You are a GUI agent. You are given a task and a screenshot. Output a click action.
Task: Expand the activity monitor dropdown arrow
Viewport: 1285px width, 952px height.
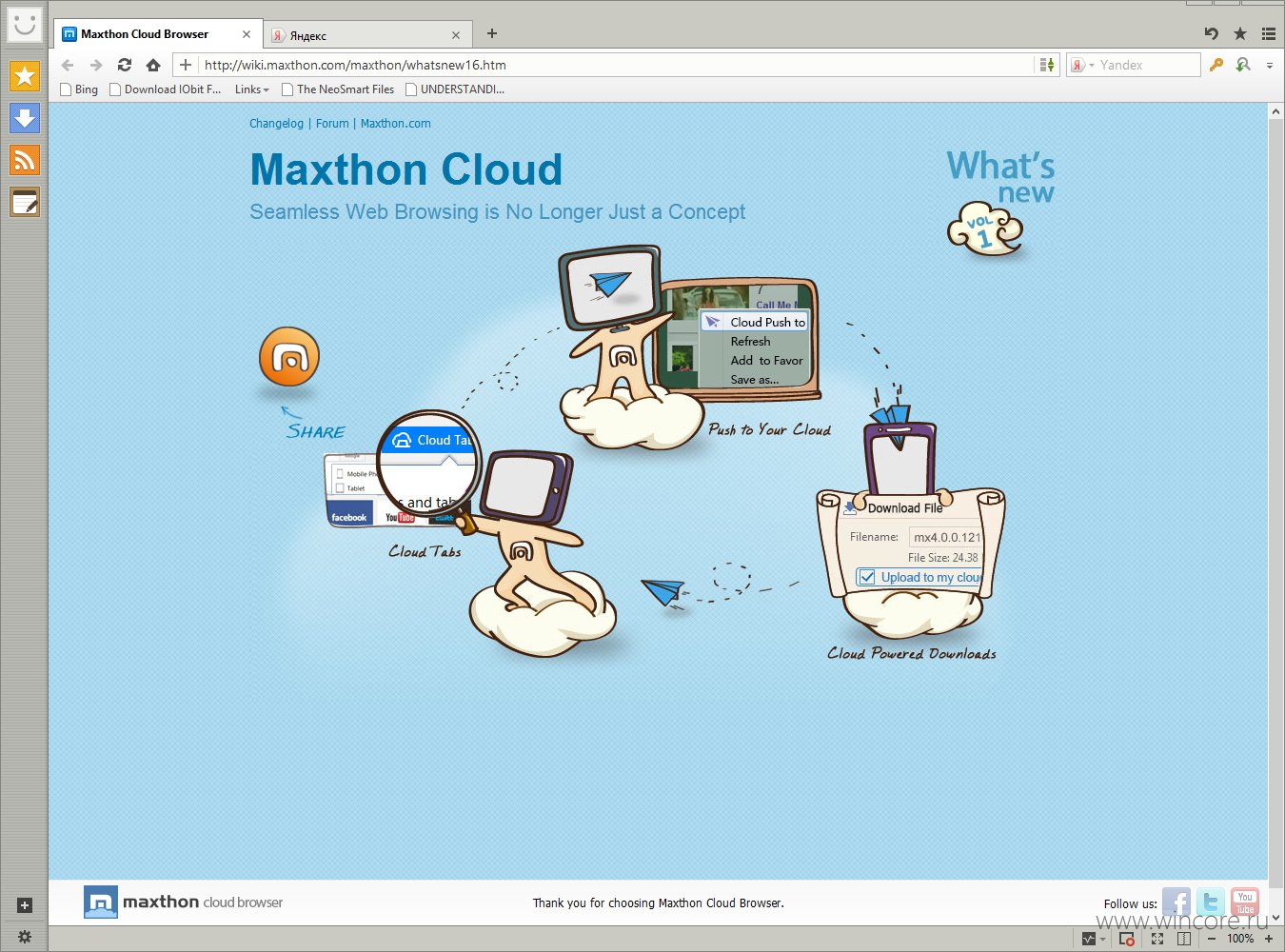(x=1103, y=939)
